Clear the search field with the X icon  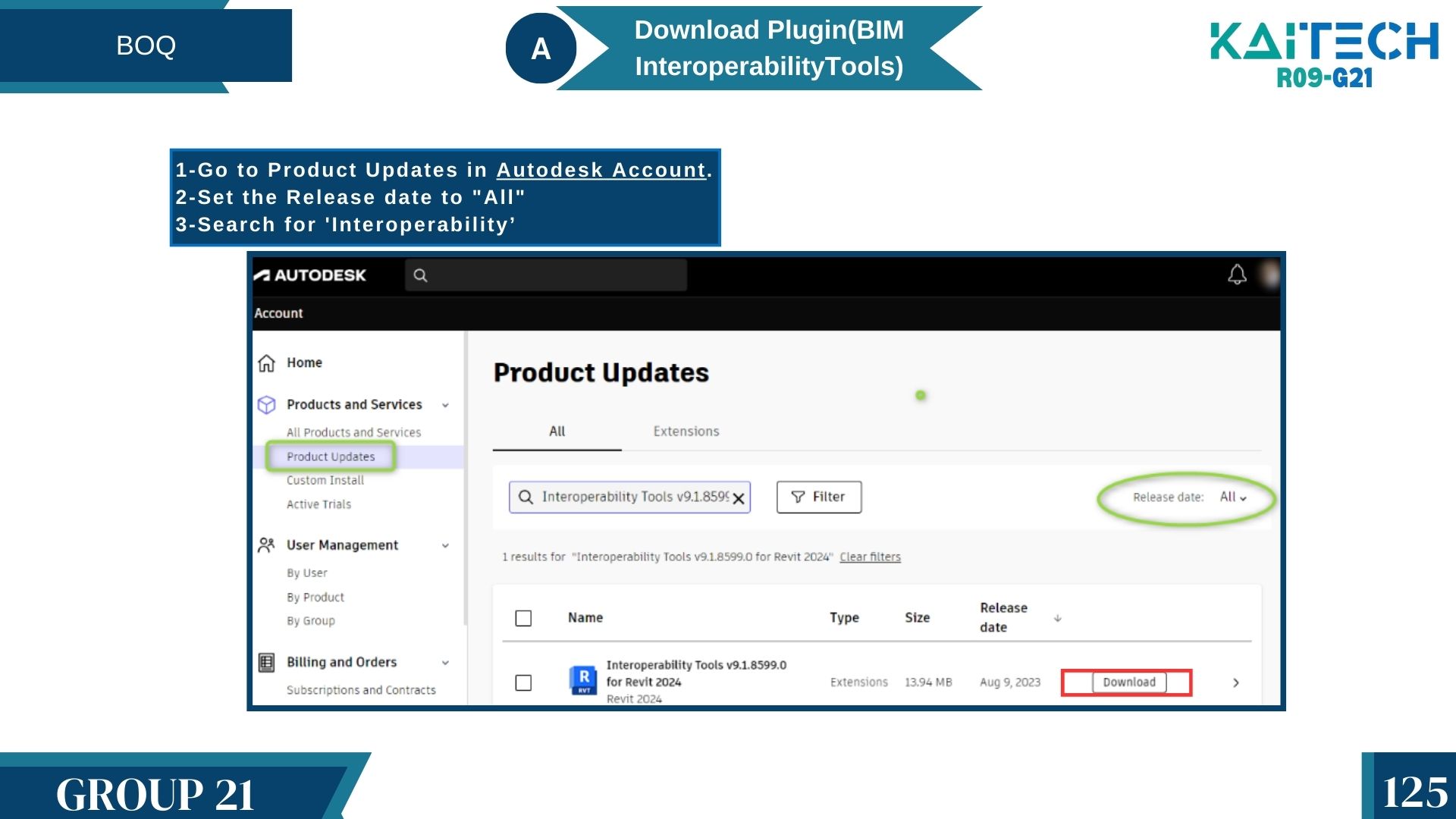click(738, 498)
